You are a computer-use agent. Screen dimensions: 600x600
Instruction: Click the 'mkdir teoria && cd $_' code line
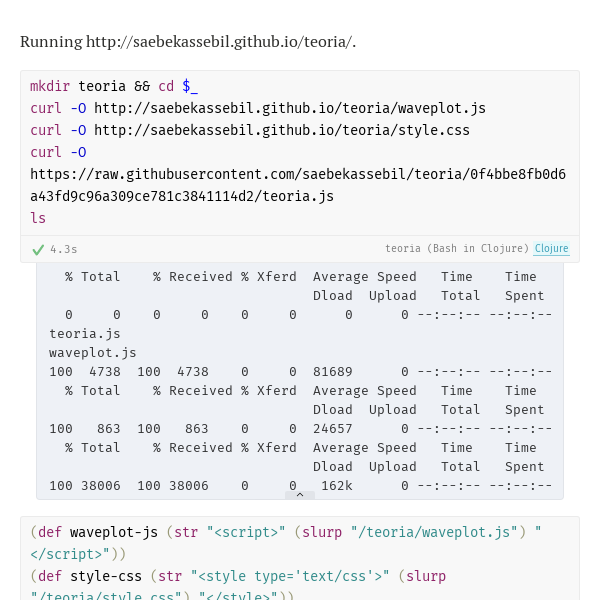(x=114, y=86)
